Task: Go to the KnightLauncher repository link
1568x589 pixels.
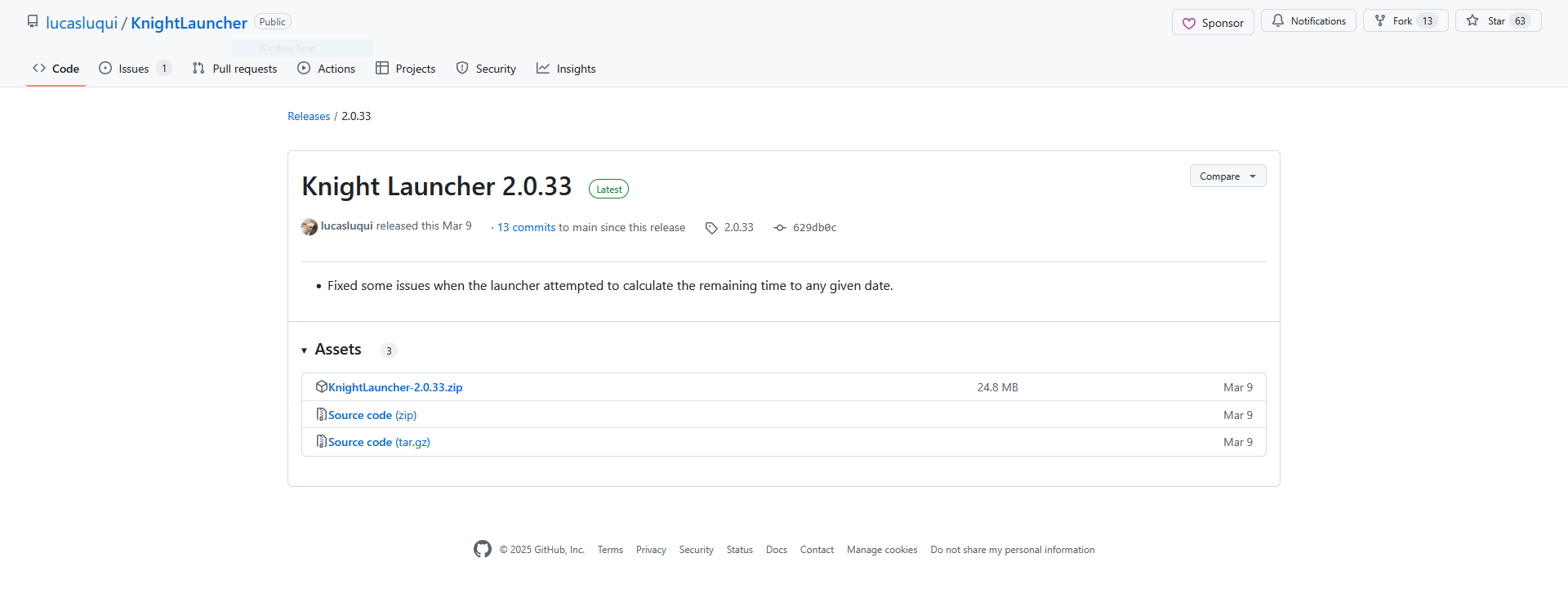Action: coord(189,23)
